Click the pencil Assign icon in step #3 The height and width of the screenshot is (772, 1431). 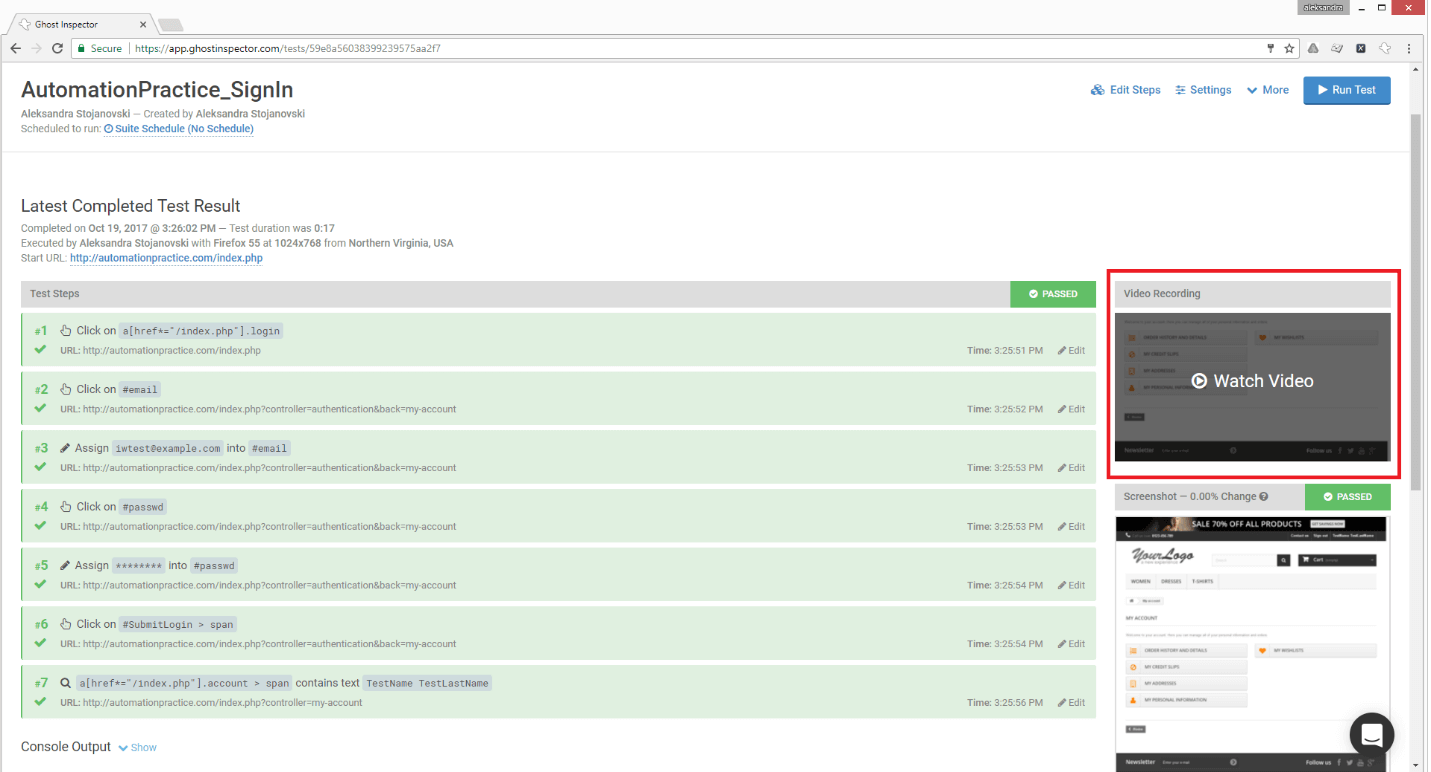(65, 448)
